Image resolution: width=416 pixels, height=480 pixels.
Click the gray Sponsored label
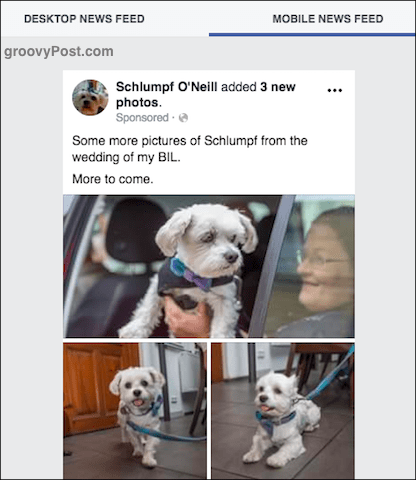[x=142, y=118]
